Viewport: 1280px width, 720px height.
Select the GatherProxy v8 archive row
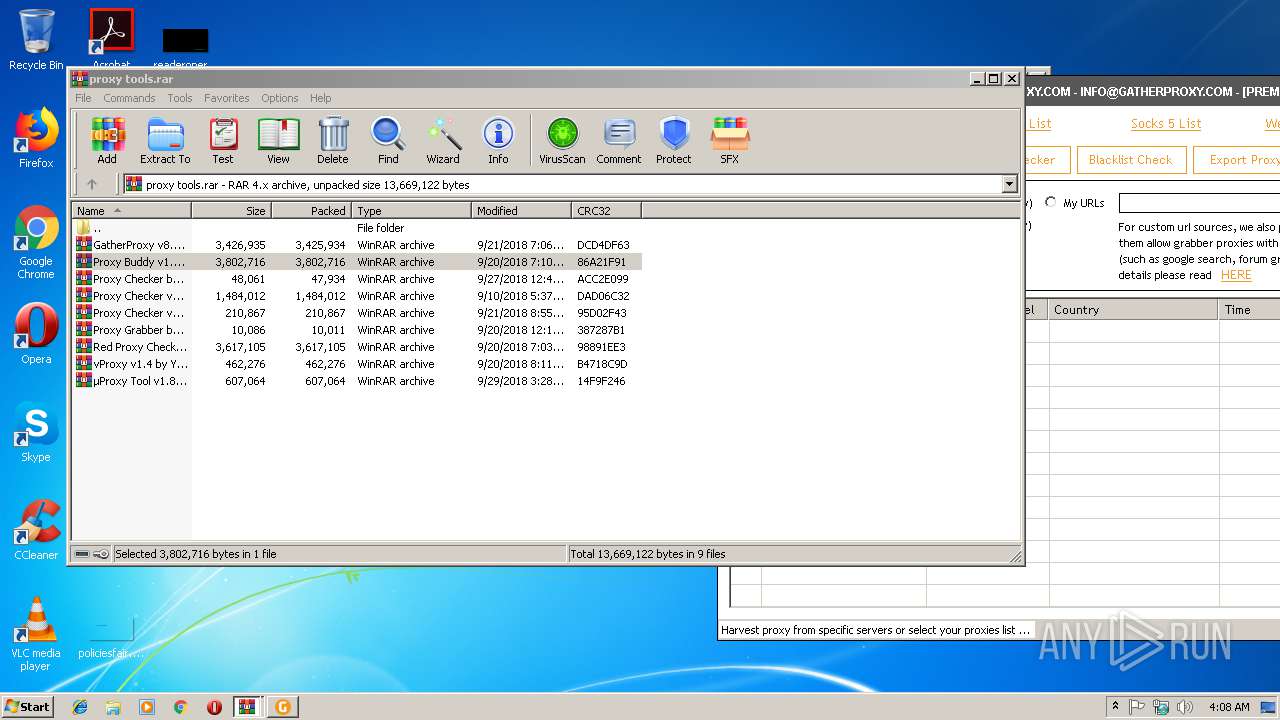tap(357, 245)
